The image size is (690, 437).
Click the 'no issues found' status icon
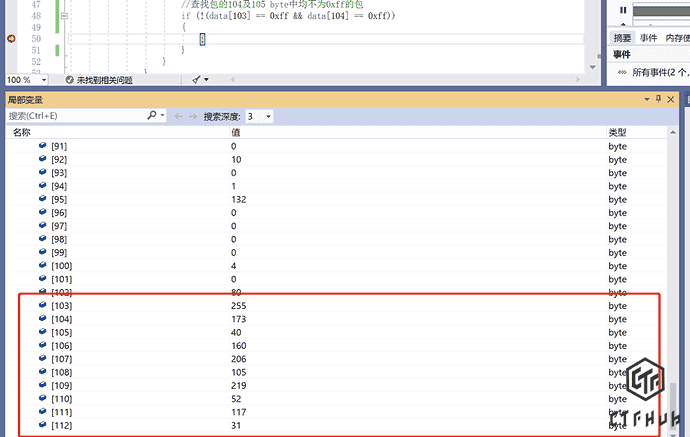point(70,79)
